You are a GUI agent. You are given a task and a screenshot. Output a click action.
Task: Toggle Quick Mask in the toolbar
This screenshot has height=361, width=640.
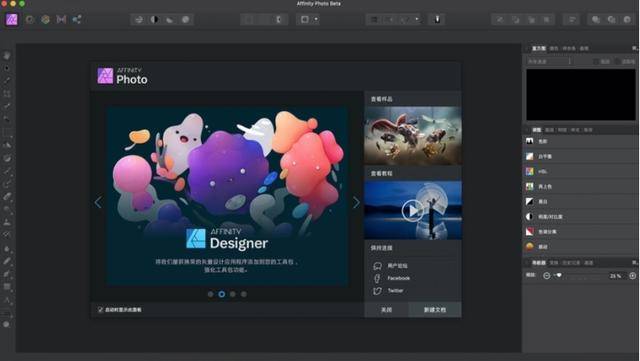point(304,20)
